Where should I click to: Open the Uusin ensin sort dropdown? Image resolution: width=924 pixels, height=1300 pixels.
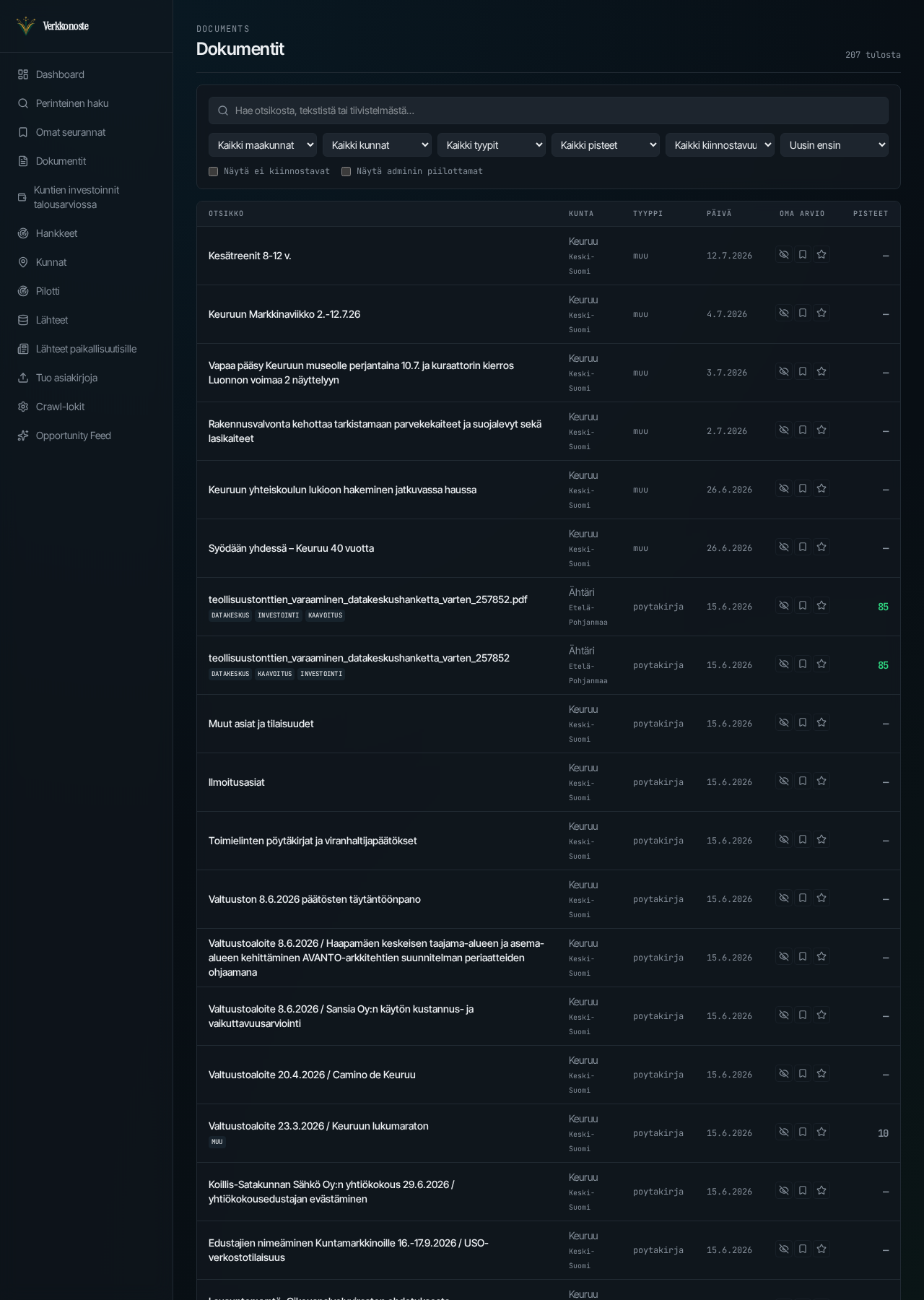[834, 145]
